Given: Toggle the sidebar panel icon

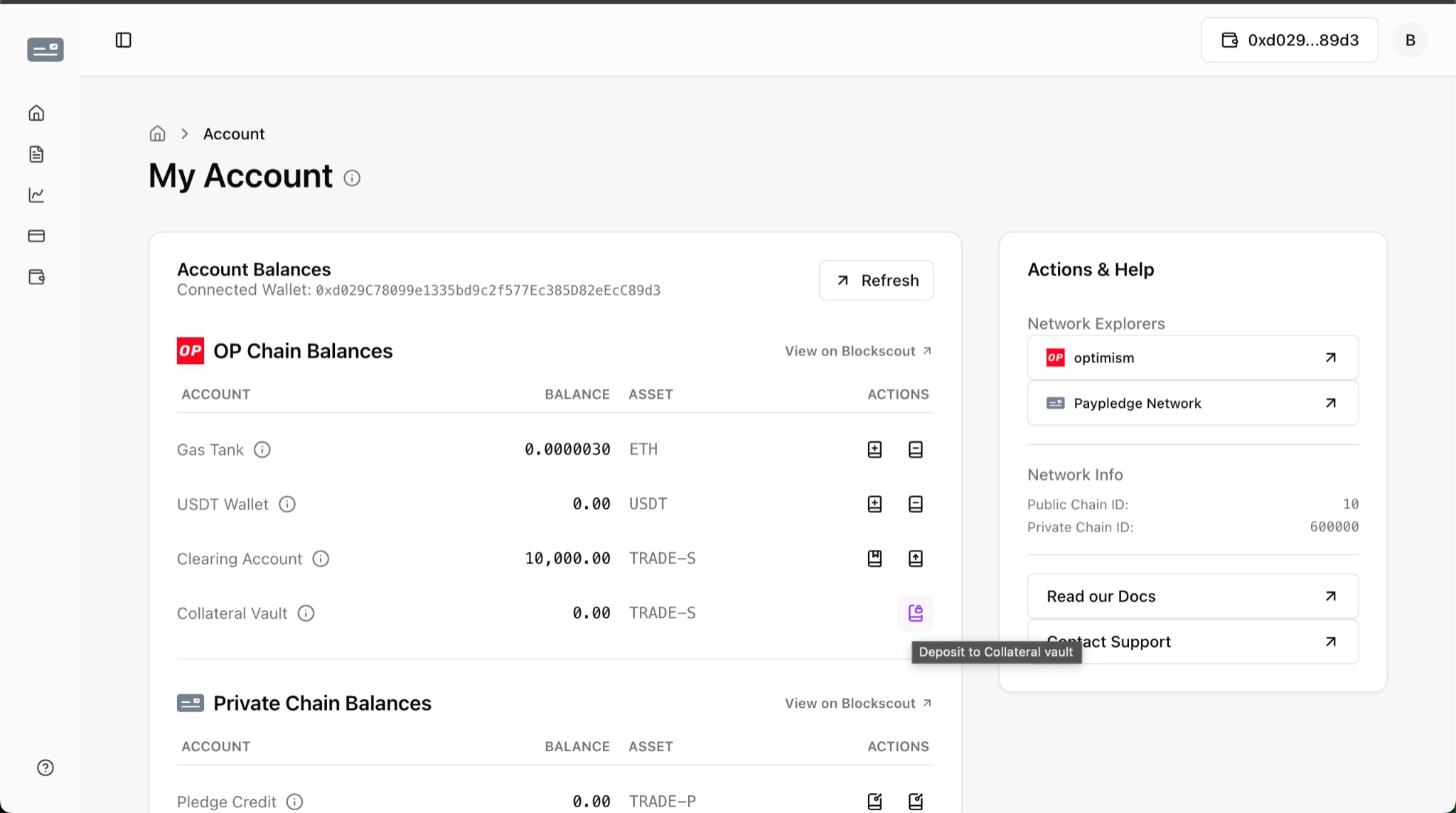Looking at the screenshot, I should 123,40.
